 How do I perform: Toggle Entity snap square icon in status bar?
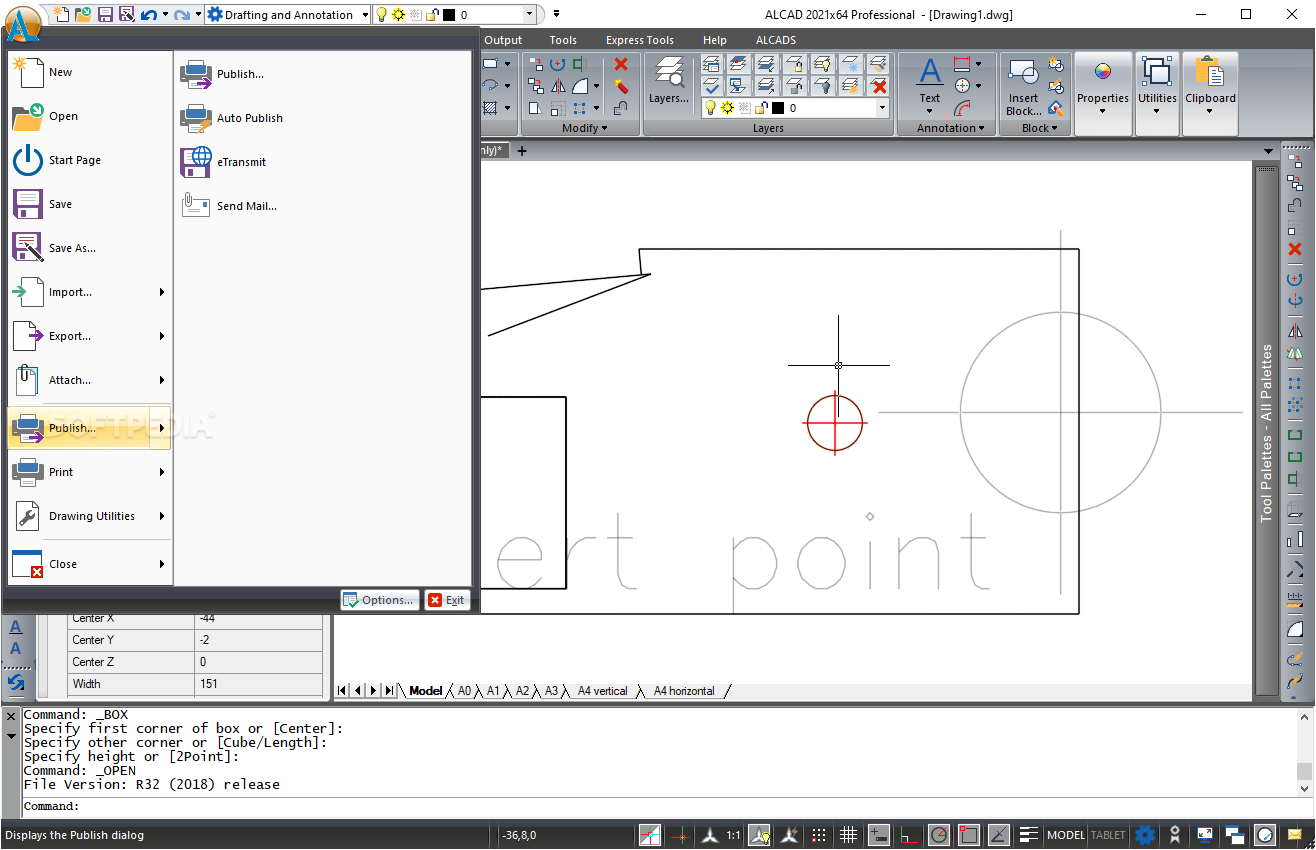[969, 835]
